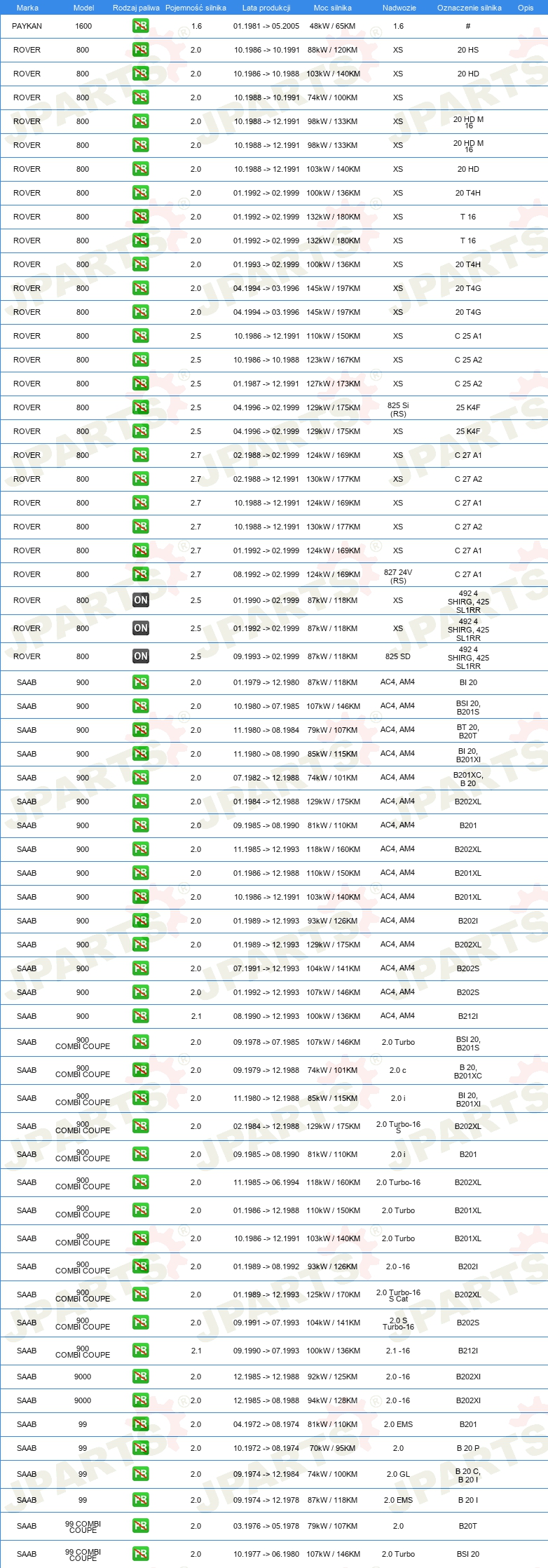Click the diesel ON icon in the ROVER 01.1992 87kW row
The image size is (548, 1568).
pos(141,628)
